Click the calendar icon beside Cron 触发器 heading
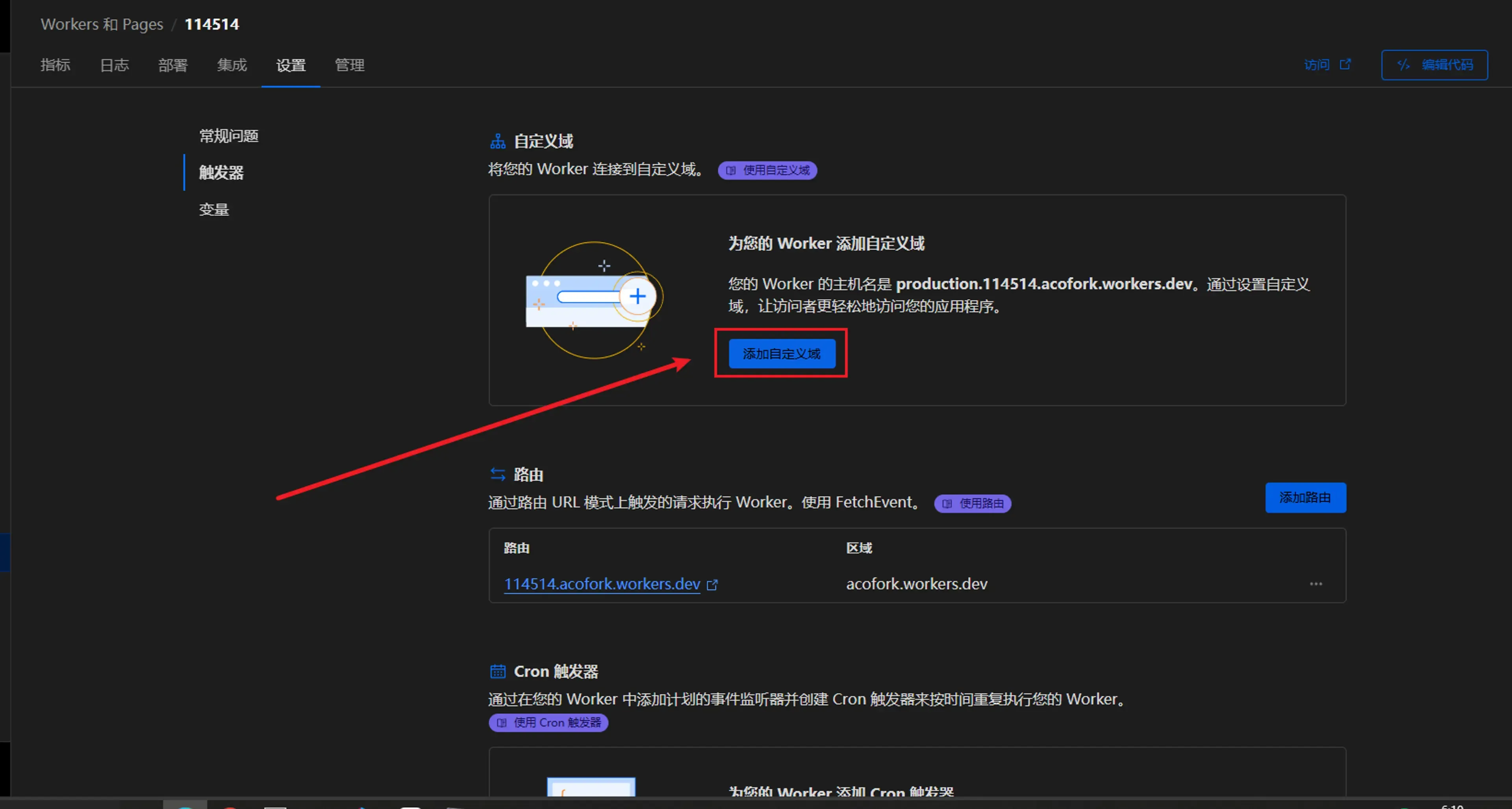Viewport: 1512px width, 809px height. click(498, 671)
